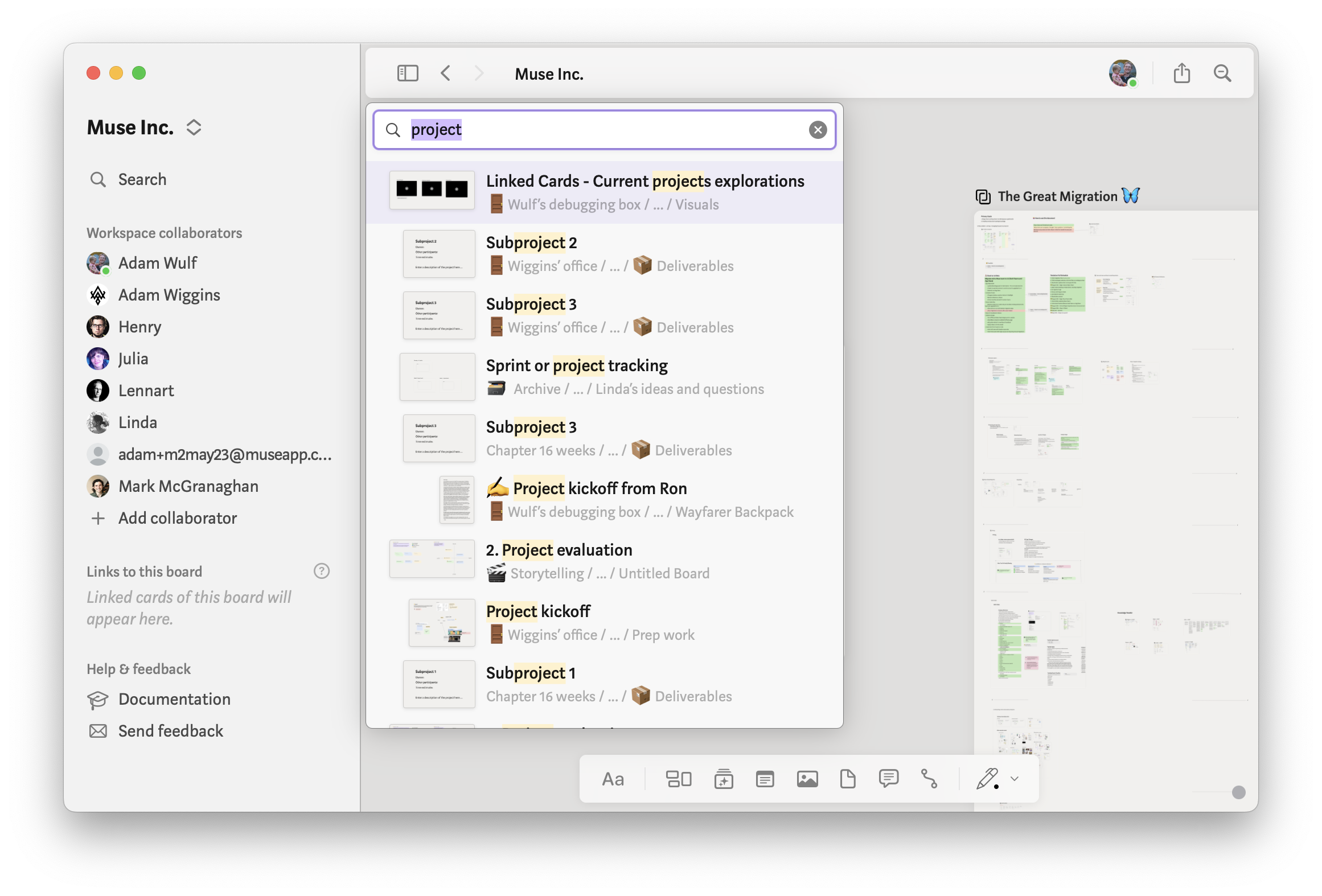The height and width of the screenshot is (896, 1322).
Task: Select the comment bubble tool
Action: [888, 778]
